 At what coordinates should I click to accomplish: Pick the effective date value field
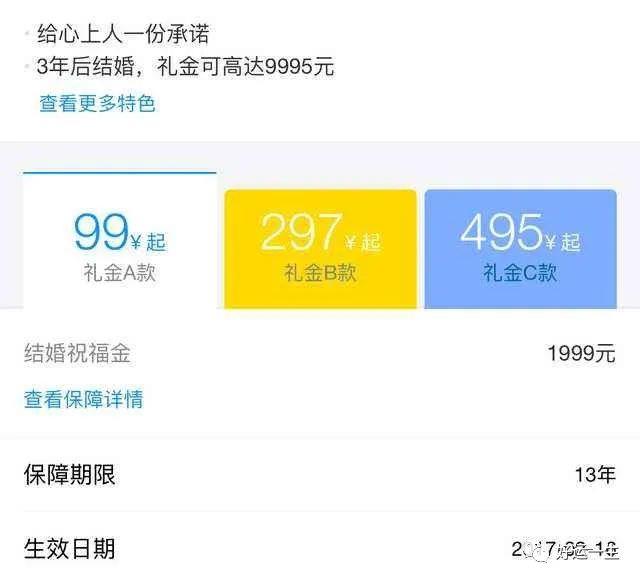point(565,549)
